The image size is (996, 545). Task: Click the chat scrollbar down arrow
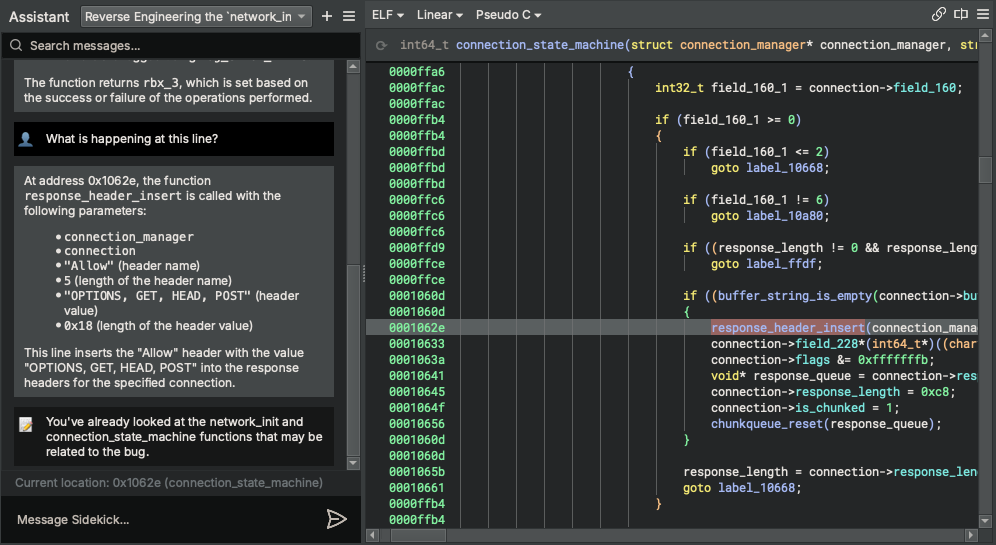(x=353, y=463)
